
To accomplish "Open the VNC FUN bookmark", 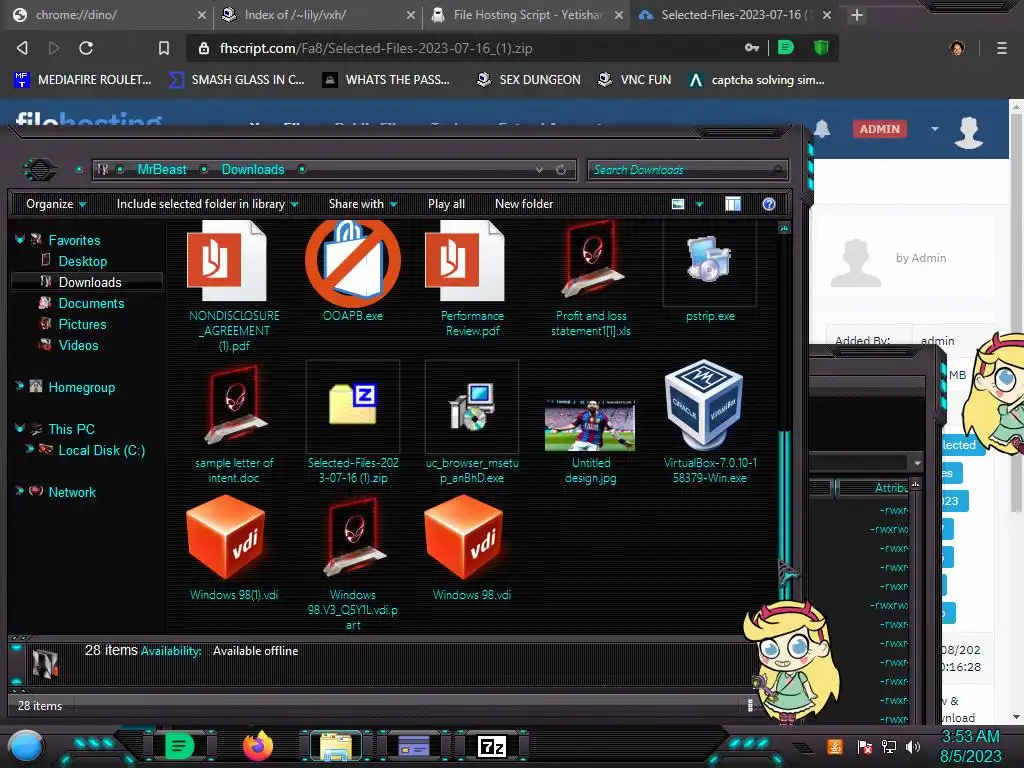I will 635,80.
